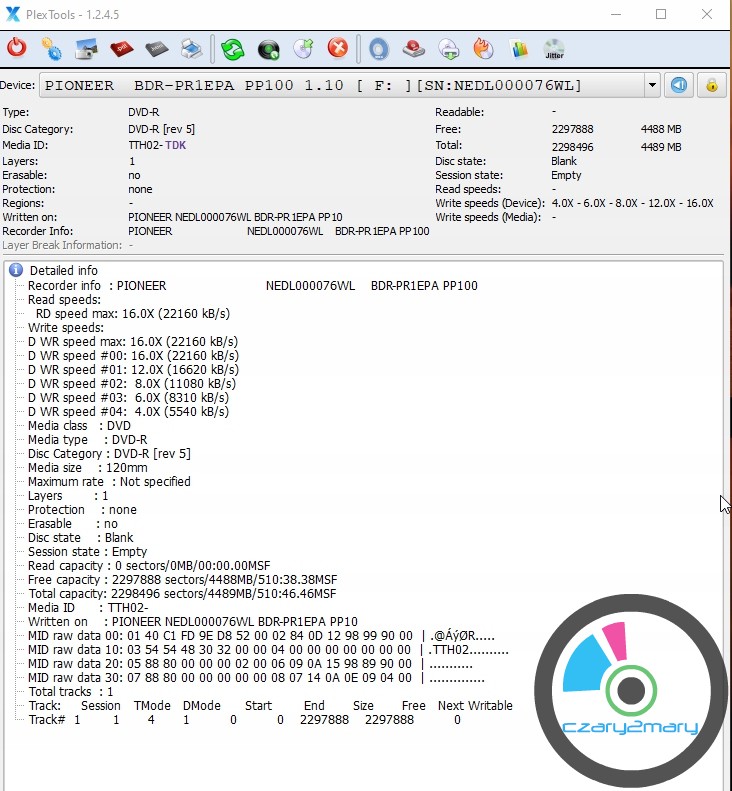732x791 pixels.
Task: Click the printer icon in toolbar
Action: [192, 48]
